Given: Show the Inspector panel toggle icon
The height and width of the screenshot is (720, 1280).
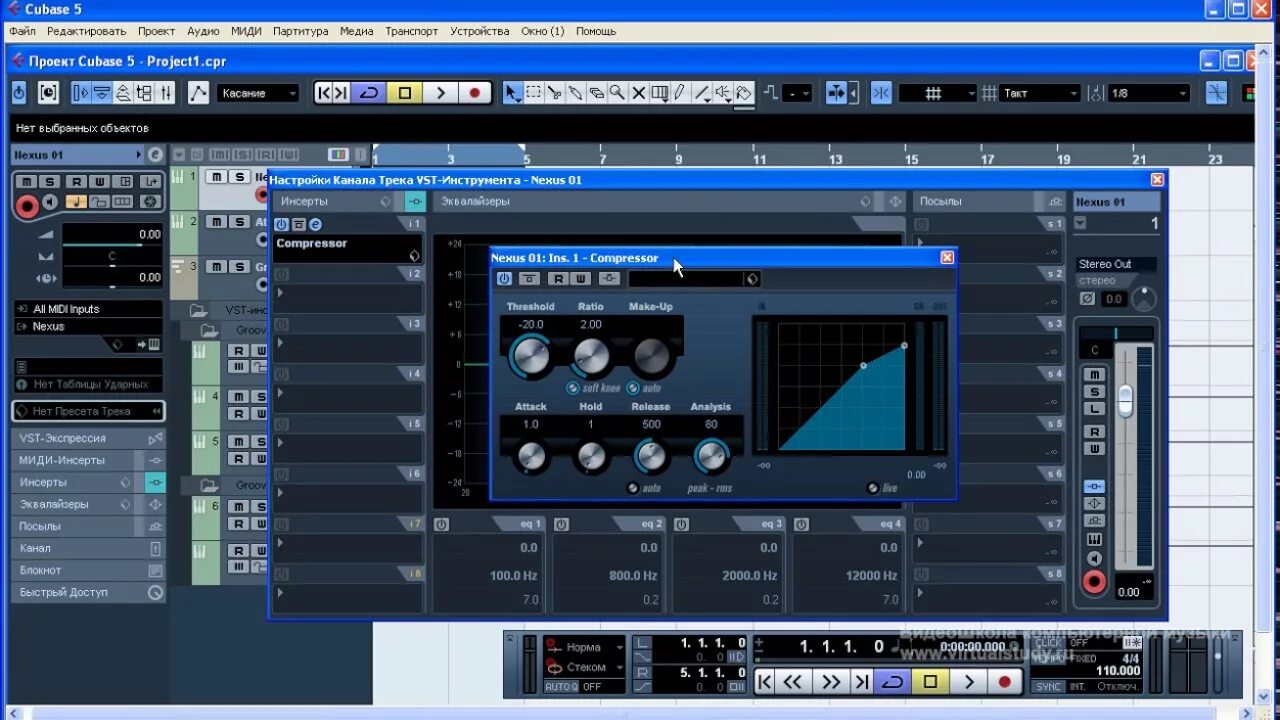Looking at the screenshot, I should click(81, 93).
